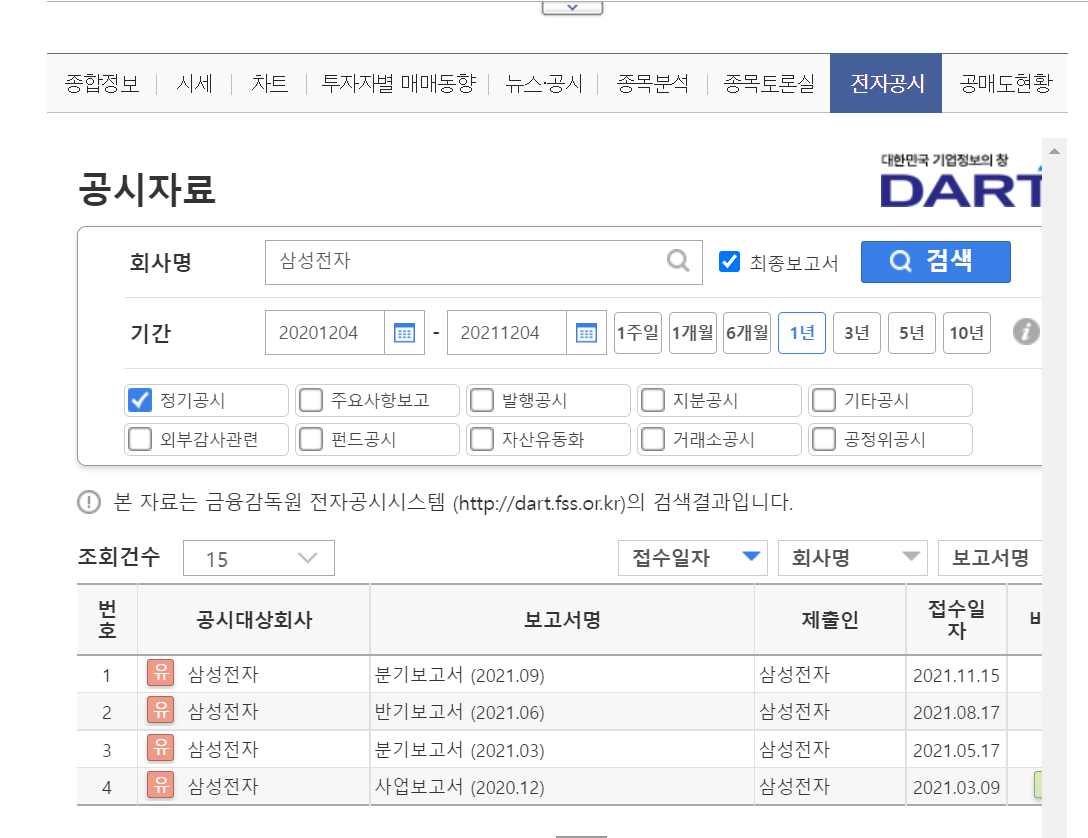Open the 종목분석 tab
The height and width of the screenshot is (838, 1088).
click(x=653, y=83)
